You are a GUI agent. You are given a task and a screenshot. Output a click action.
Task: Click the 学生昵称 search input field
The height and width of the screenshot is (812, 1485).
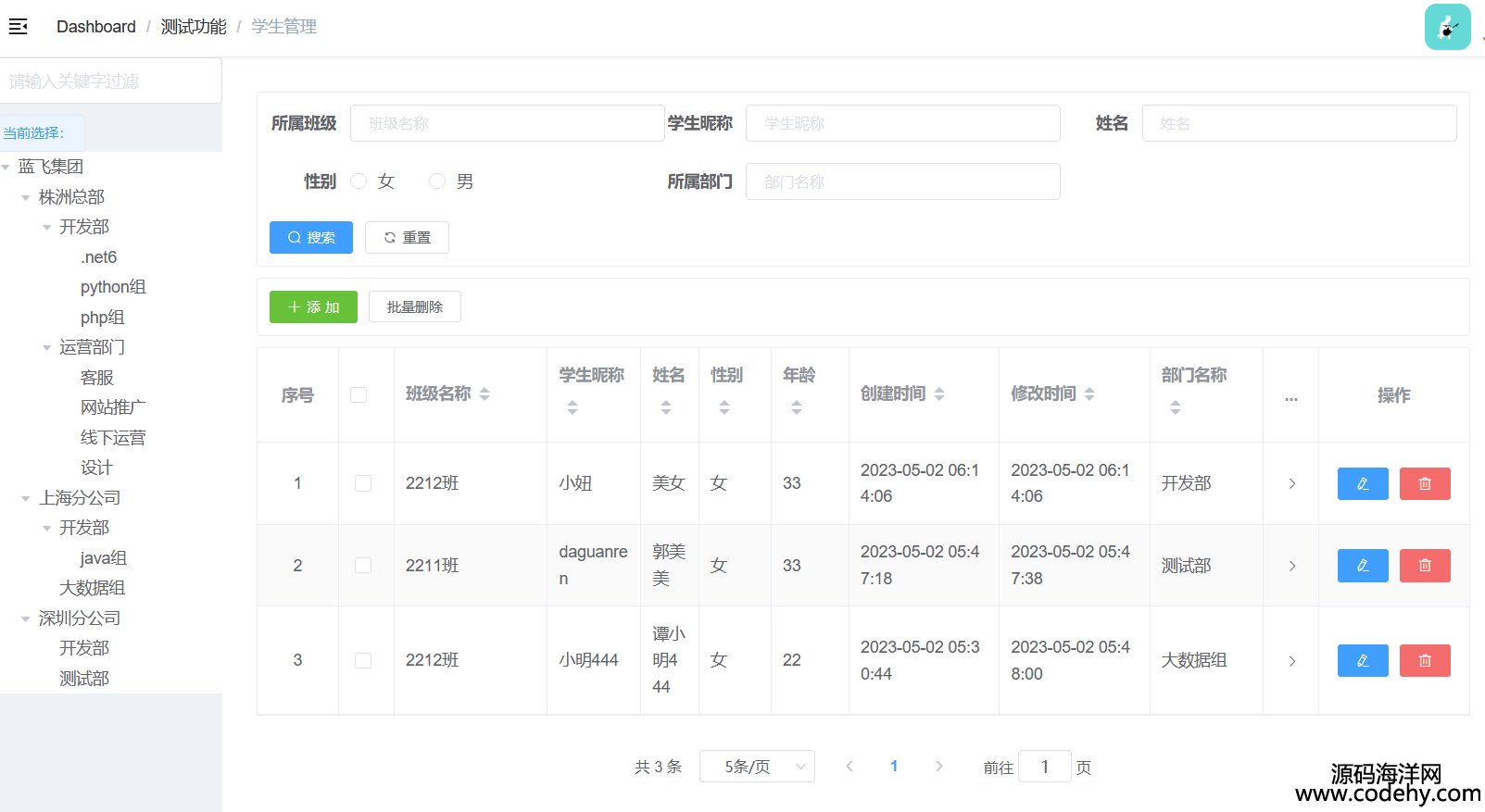[x=902, y=123]
